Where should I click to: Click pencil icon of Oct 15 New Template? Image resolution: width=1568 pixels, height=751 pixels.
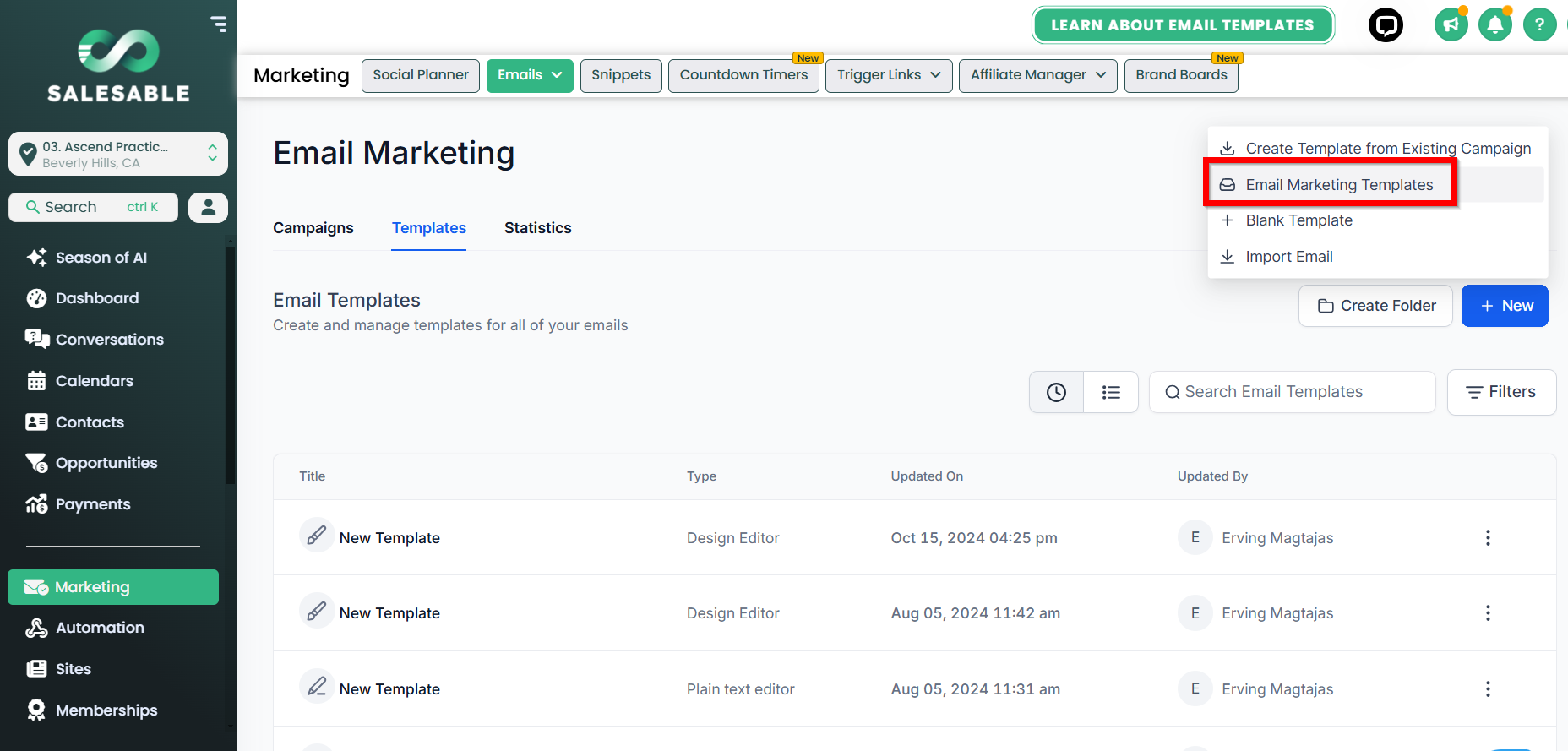(x=317, y=535)
